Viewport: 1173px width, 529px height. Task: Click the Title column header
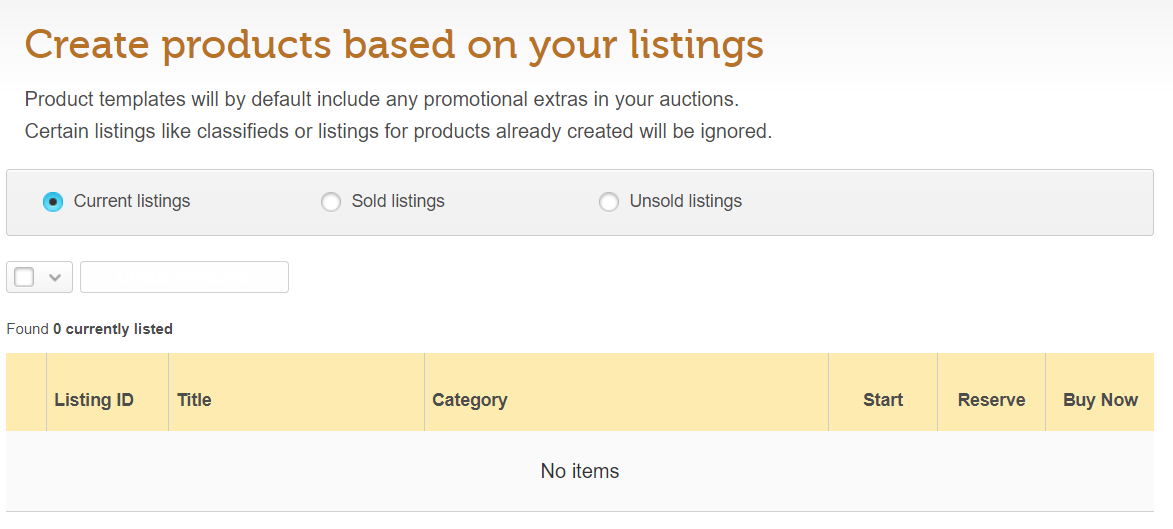194,400
